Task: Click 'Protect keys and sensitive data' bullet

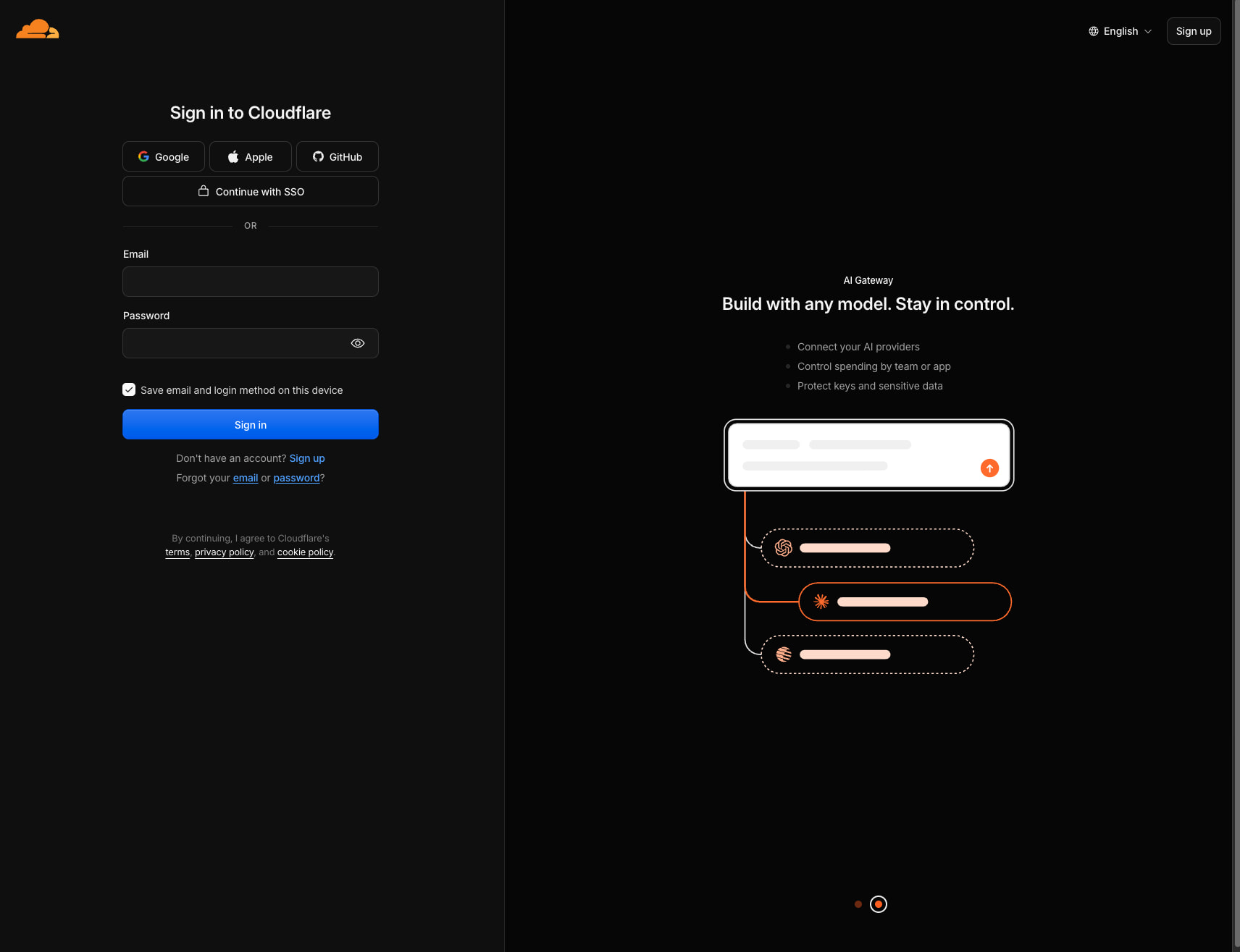Action: point(870,386)
